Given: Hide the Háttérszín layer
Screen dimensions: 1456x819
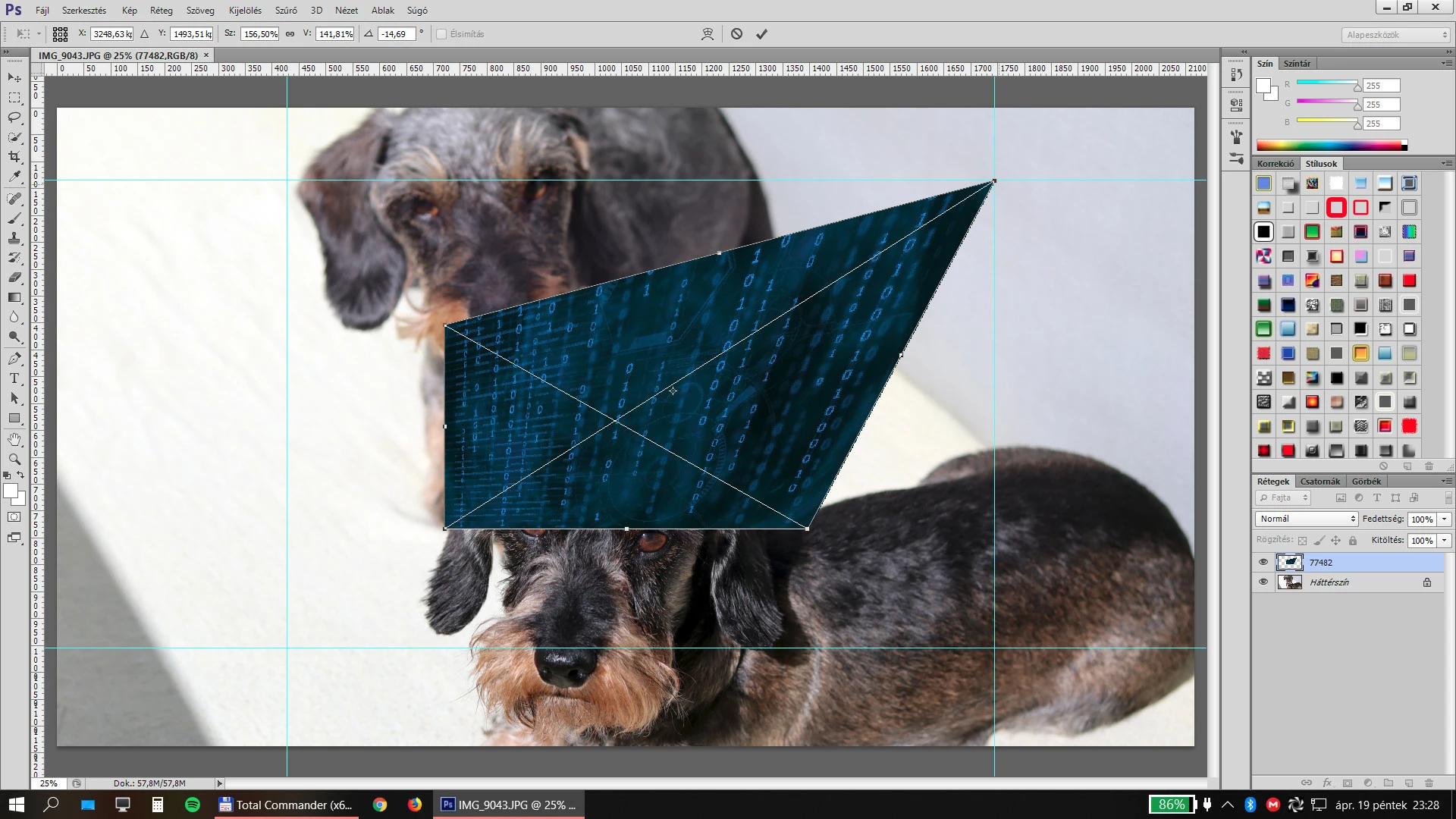Looking at the screenshot, I should pos(1263,582).
